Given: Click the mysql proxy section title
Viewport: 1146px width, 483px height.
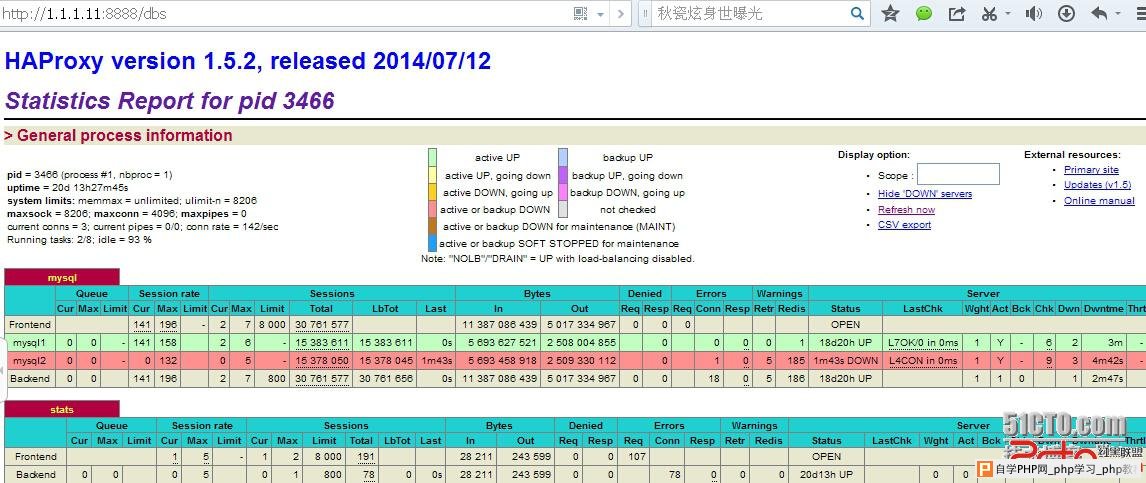Looking at the screenshot, I should 62,278.
